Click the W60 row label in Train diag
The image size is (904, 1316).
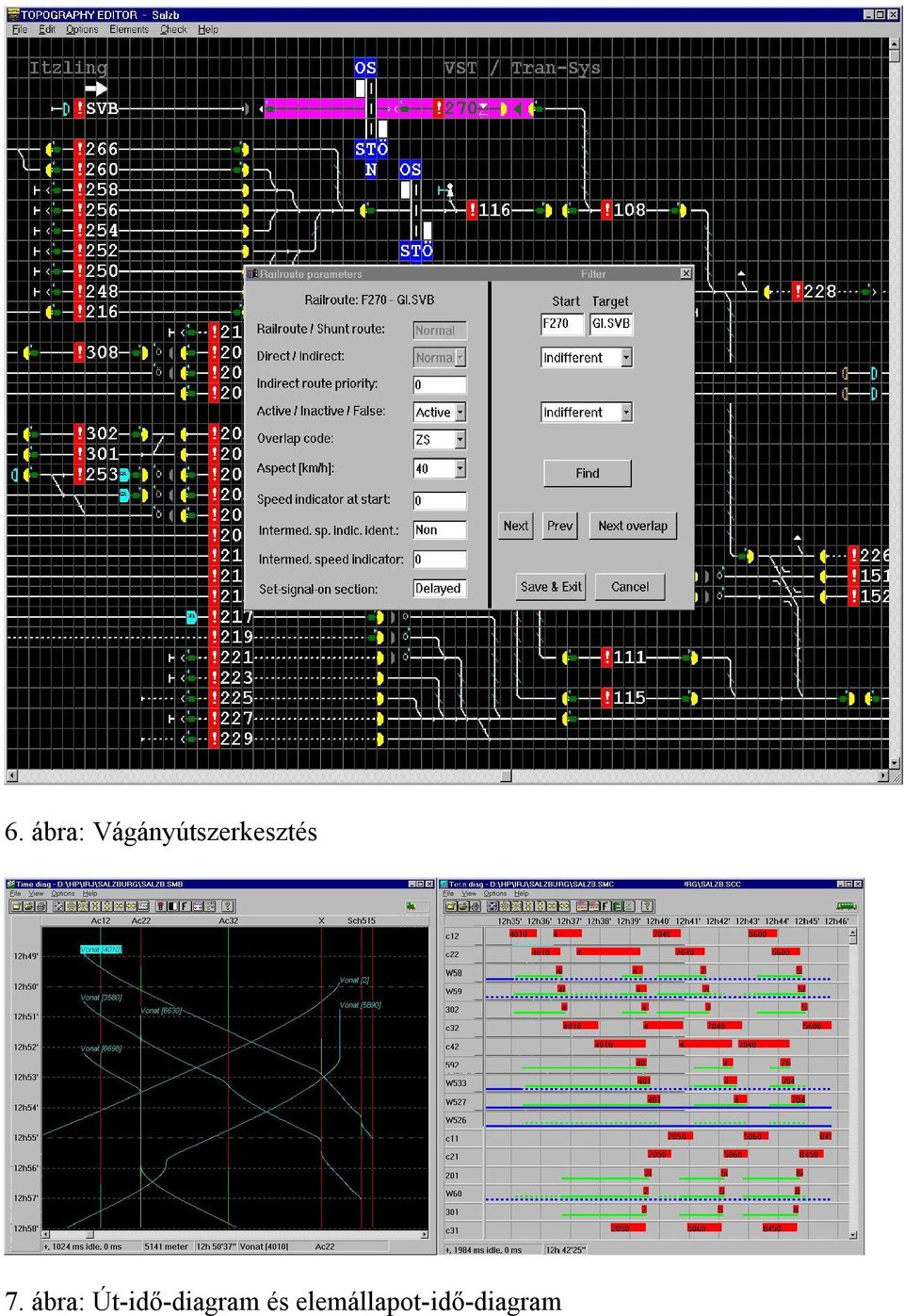454,1194
